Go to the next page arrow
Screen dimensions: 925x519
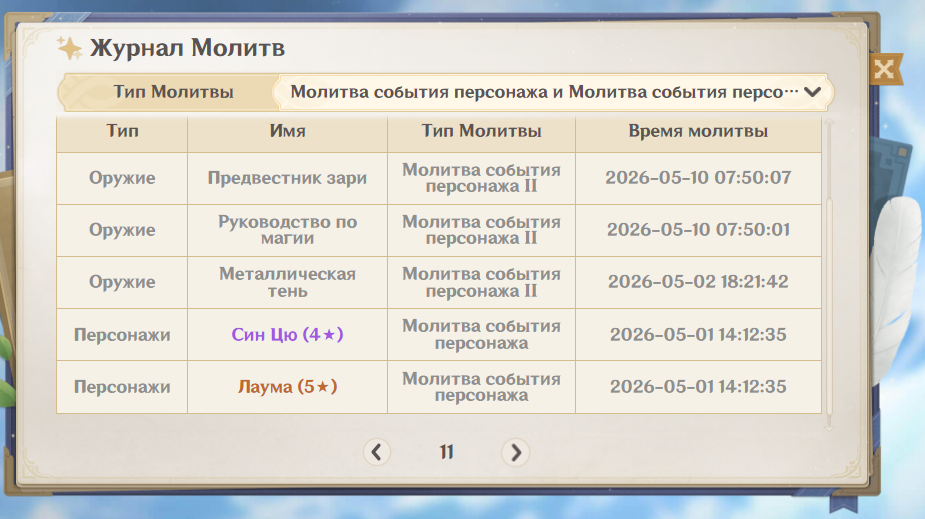pyautogui.click(x=515, y=452)
